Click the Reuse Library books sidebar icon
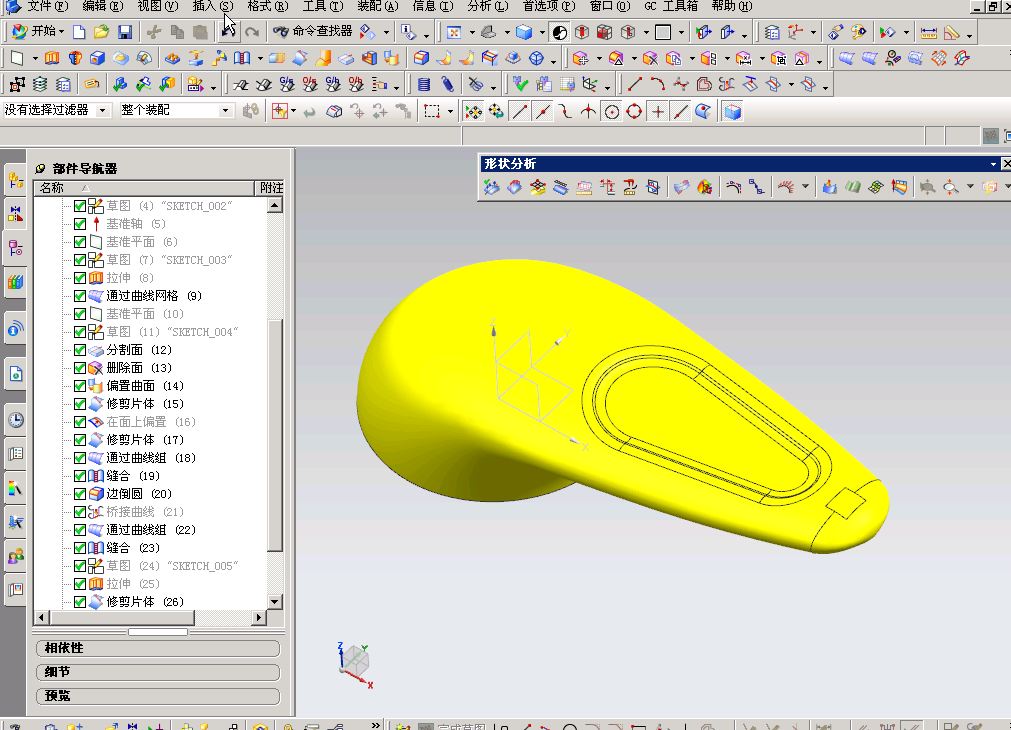This screenshot has height=730, width=1011. click(x=15, y=282)
